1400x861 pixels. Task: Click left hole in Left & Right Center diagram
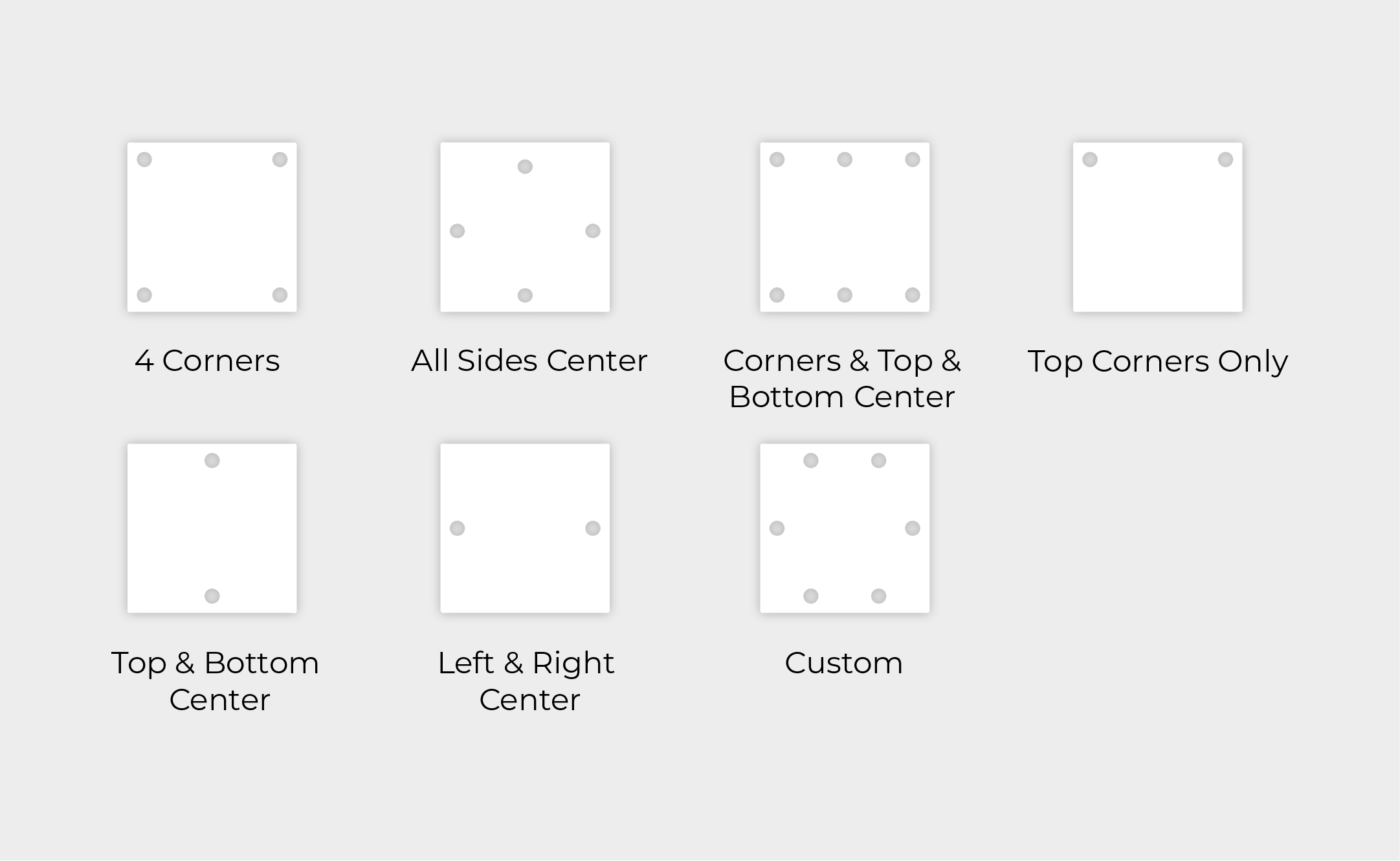457,528
